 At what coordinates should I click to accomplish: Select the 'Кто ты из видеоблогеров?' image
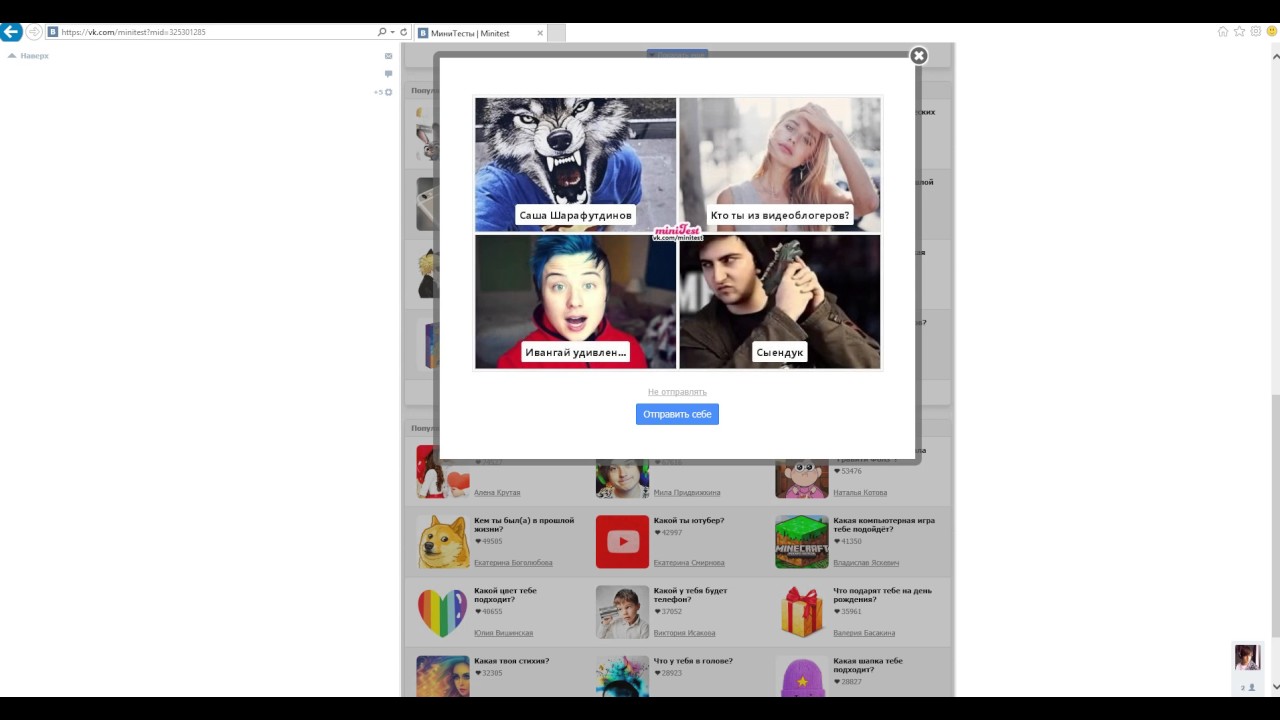coord(780,165)
